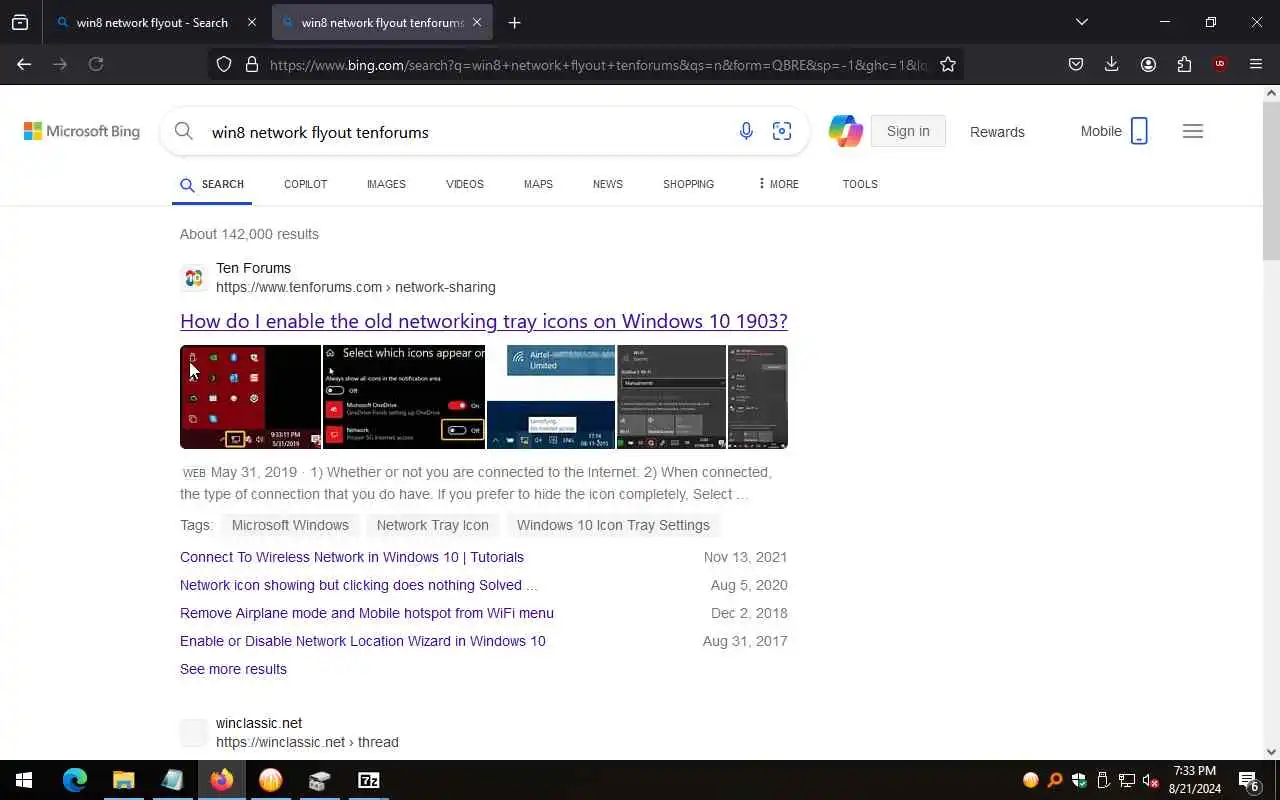The width and height of the screenshot is (1280, 800).
Task: Select the 'Network Tray Icon' tag
Action: click(x=433, y=525)
